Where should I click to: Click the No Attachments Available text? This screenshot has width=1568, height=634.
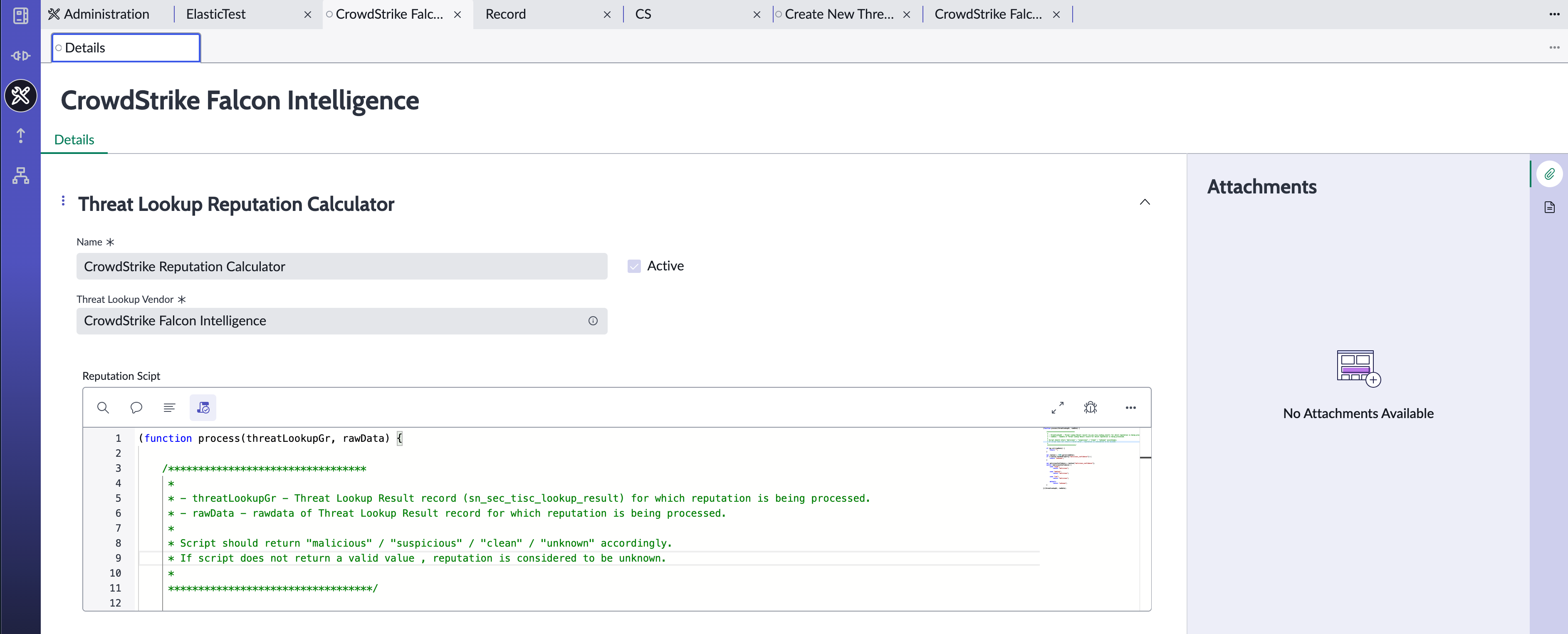1358,414
